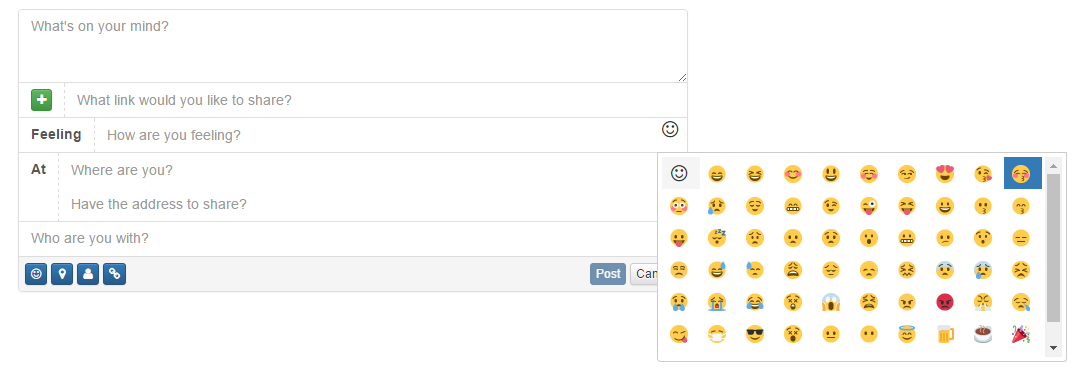Choose the beer mug emoji
This screenshot has height=378, width=1085.
click(945, 334)
